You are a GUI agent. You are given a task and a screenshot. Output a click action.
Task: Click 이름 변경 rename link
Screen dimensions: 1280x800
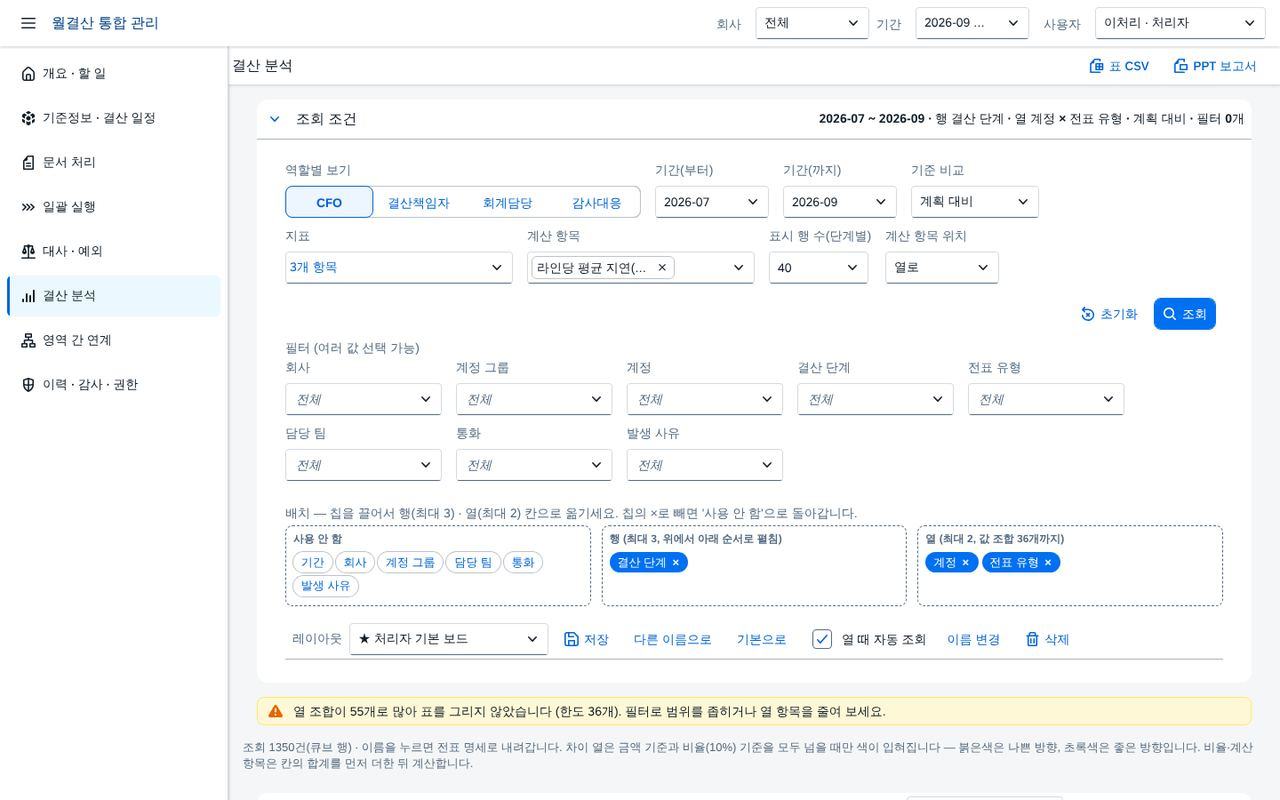[974, 639]
